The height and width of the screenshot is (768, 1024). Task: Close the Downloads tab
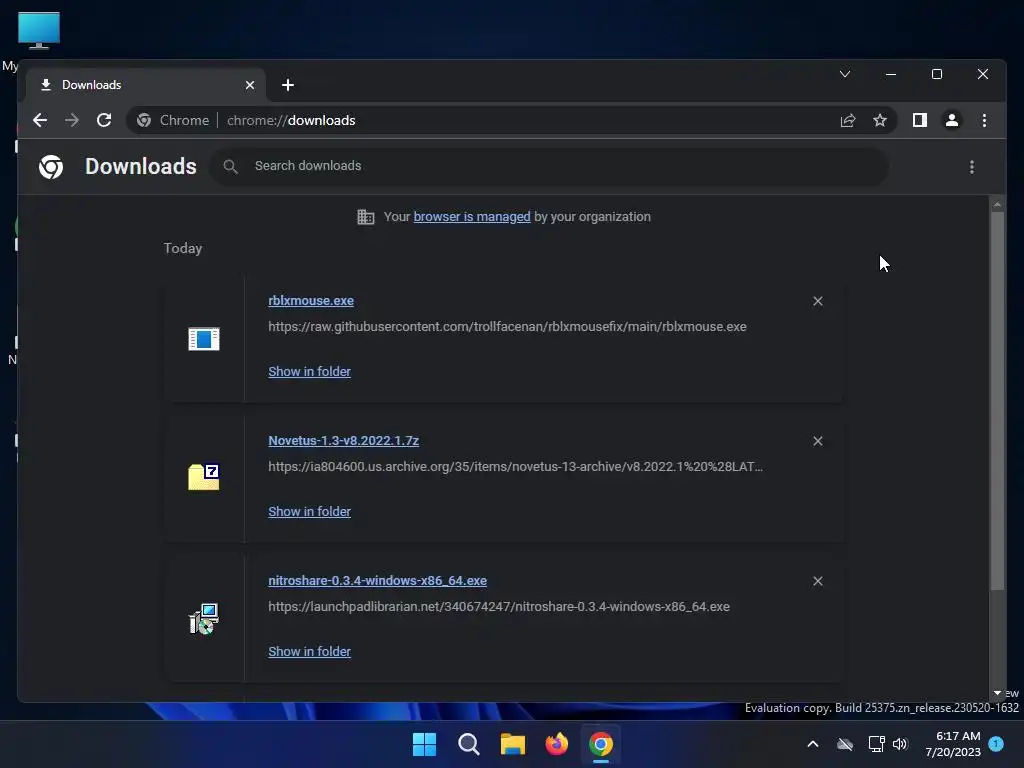pyautogui.click(x=249, y=85)
